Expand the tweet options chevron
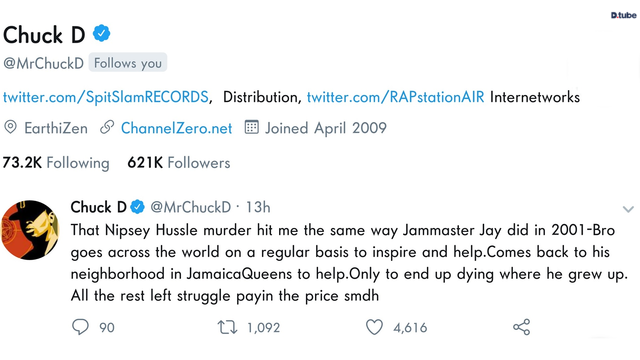This screenshot has width=640, height=360. coord(628,209)
